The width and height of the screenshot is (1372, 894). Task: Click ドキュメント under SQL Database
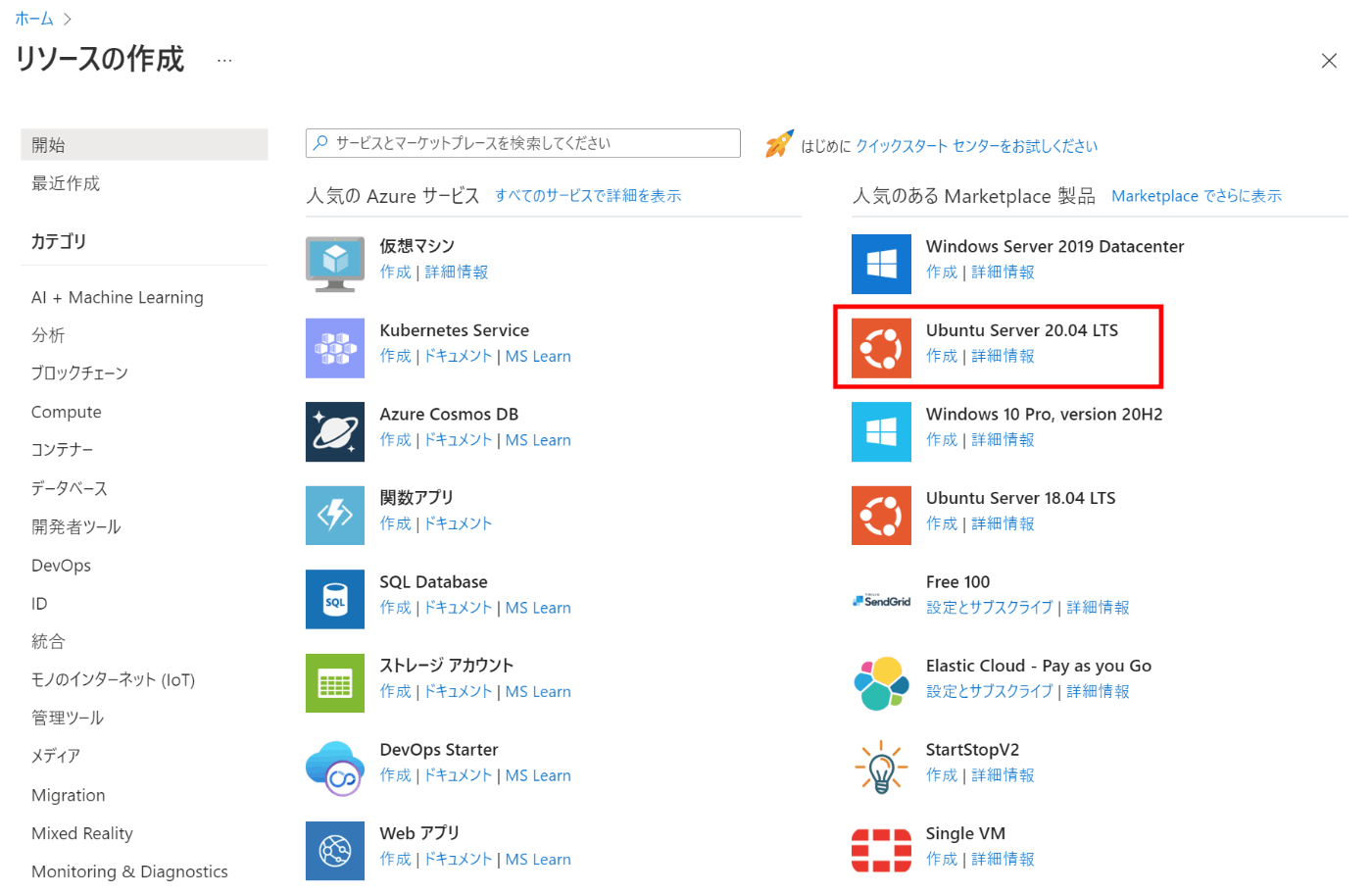coord(458,608)
